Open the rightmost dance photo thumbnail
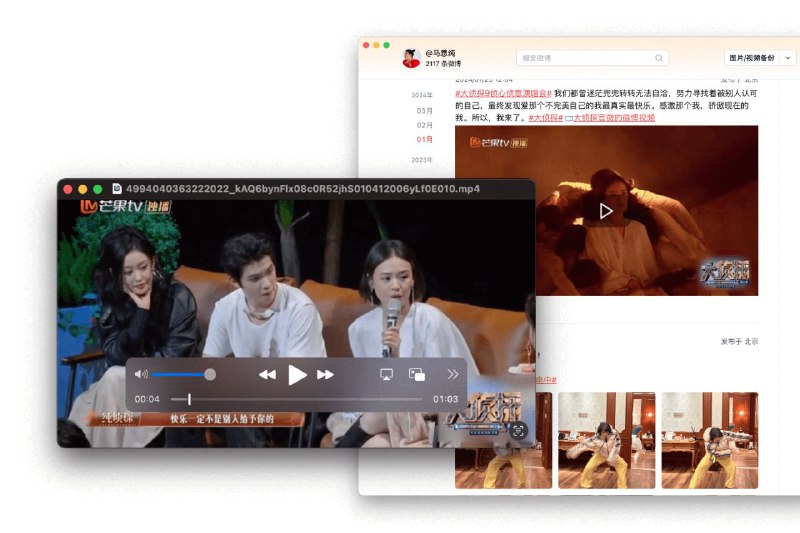The image size is (800, 533). [x=710, y=440]
